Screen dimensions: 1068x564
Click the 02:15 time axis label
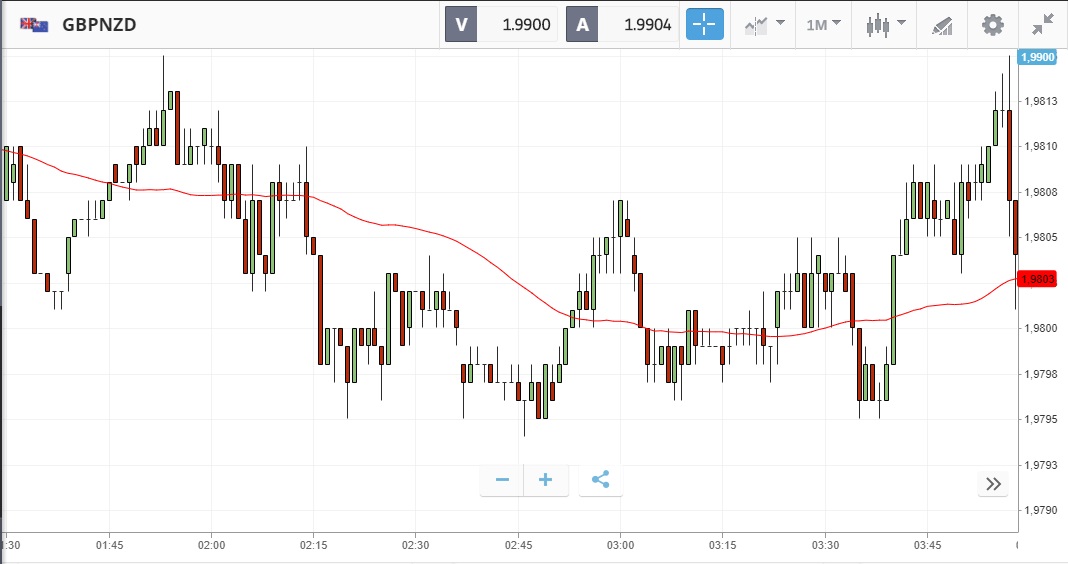(314, 545)
